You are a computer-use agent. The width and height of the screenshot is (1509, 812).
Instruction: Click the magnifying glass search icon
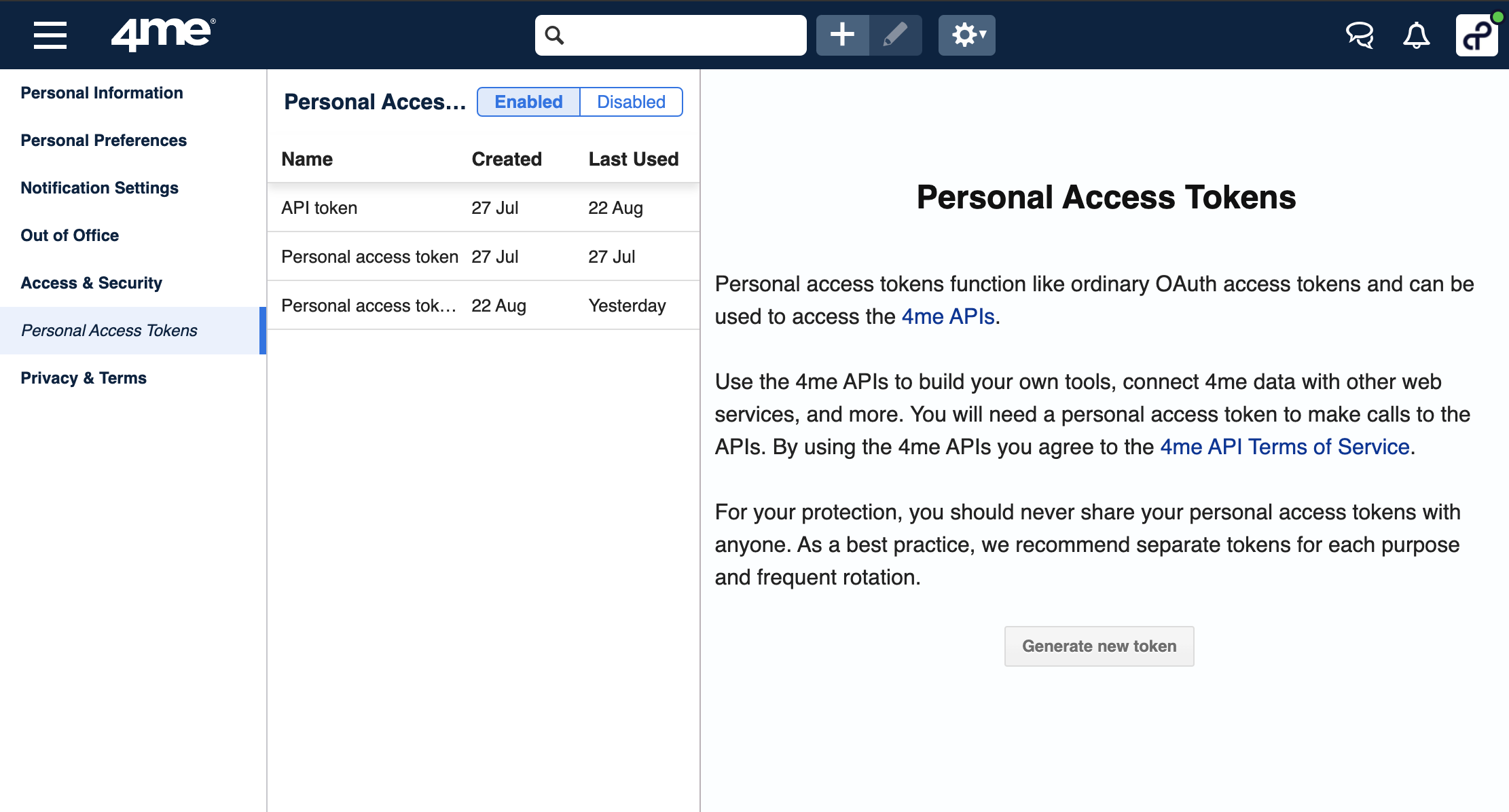[x=555, y=35]
